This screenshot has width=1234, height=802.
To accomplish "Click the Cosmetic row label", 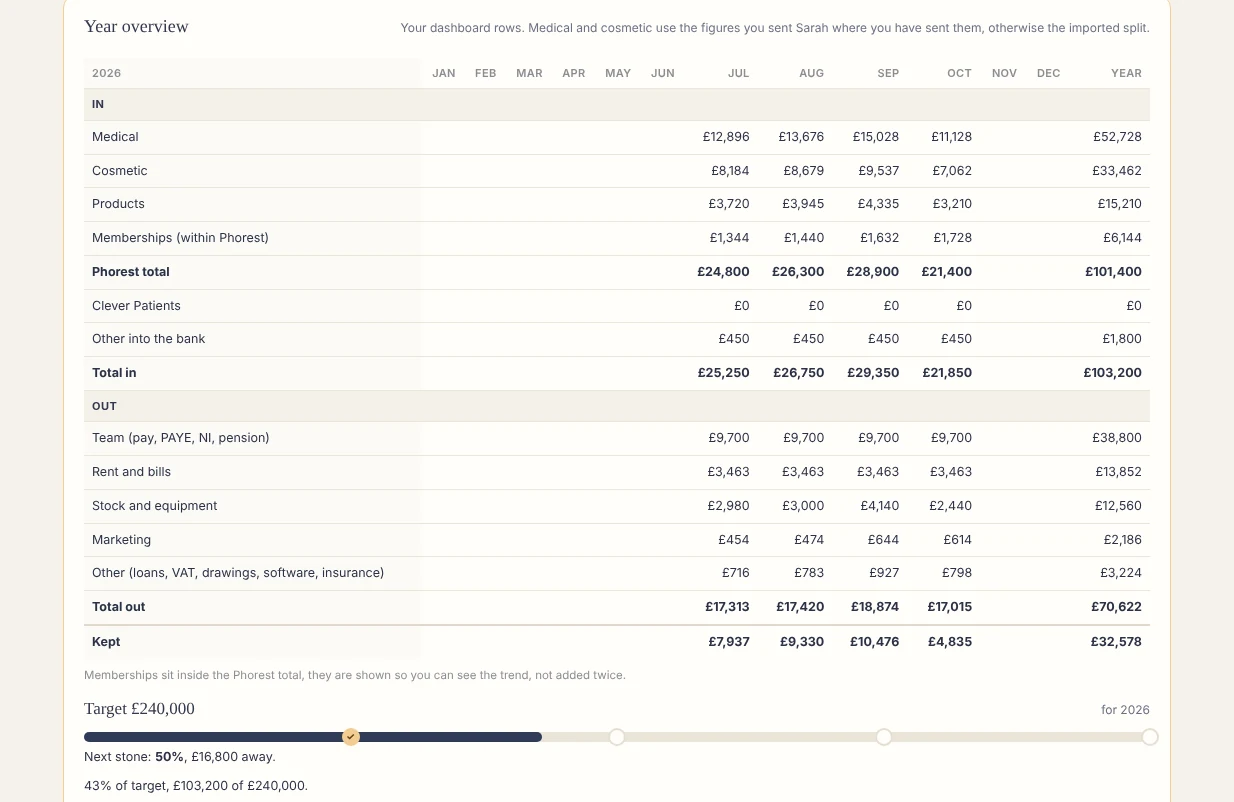I will click(x=119, y=171).
